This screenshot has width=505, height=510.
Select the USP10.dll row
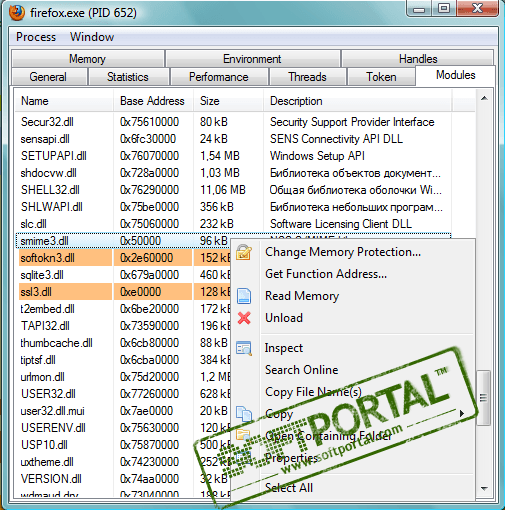point(123,445)
